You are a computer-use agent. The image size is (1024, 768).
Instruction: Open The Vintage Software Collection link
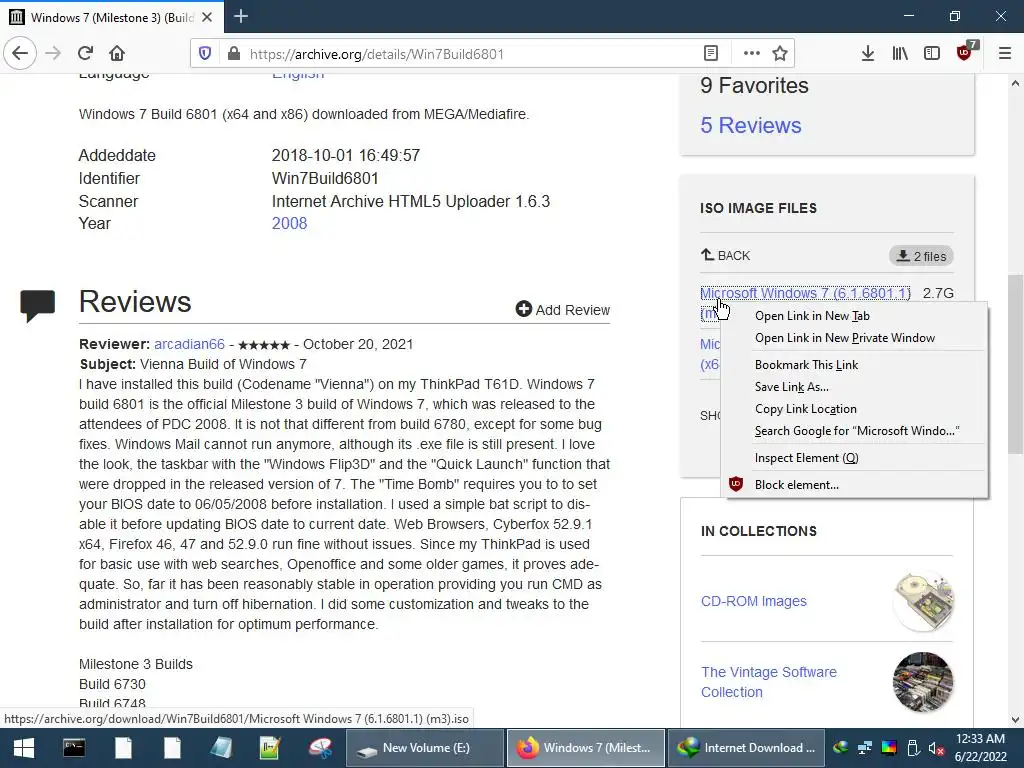[769, 682]
